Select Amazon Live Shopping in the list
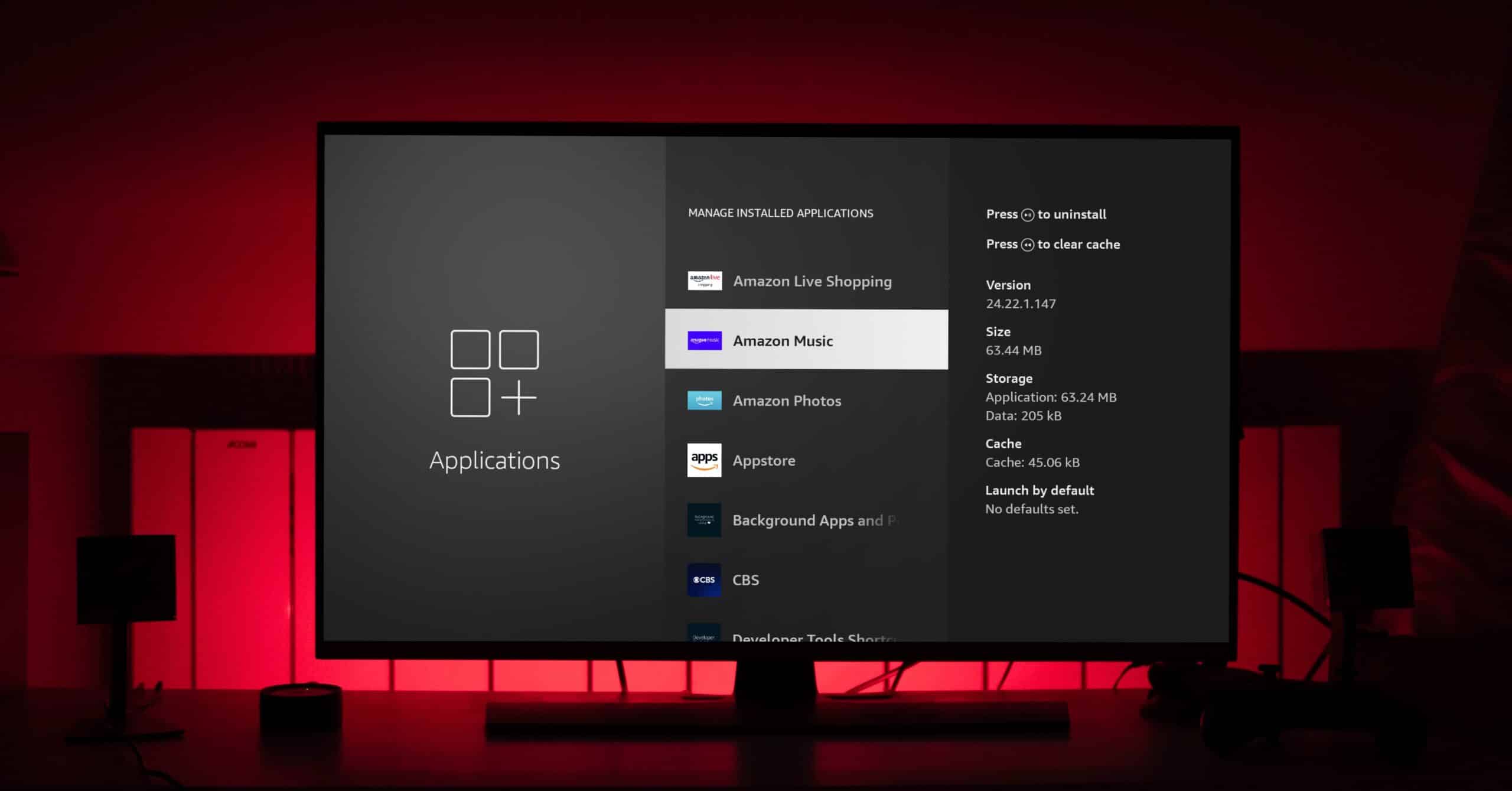The width and height of the screenshot is (1512, 791). coord(807,281)
